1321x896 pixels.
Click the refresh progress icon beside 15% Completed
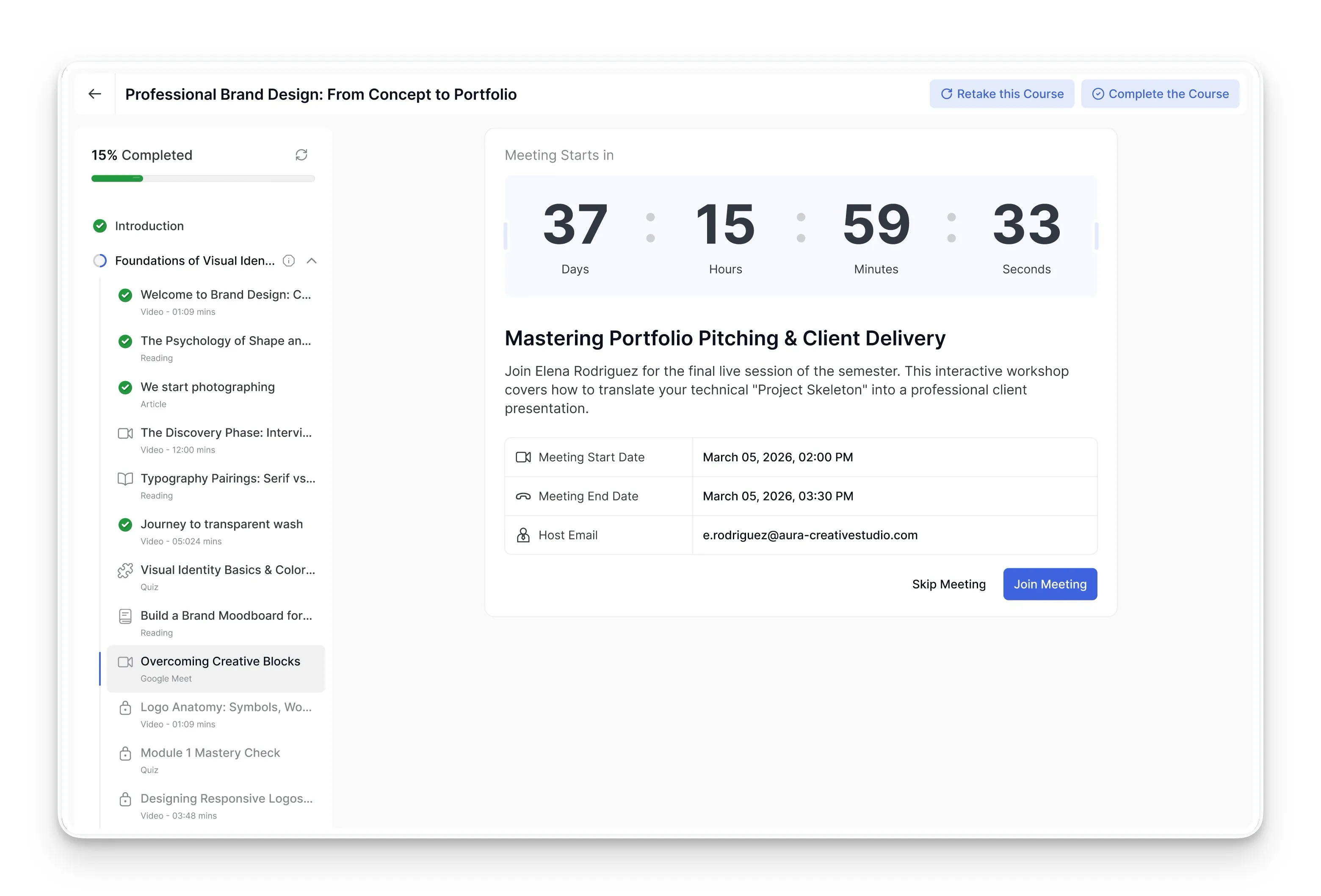(x=301, y=155)
